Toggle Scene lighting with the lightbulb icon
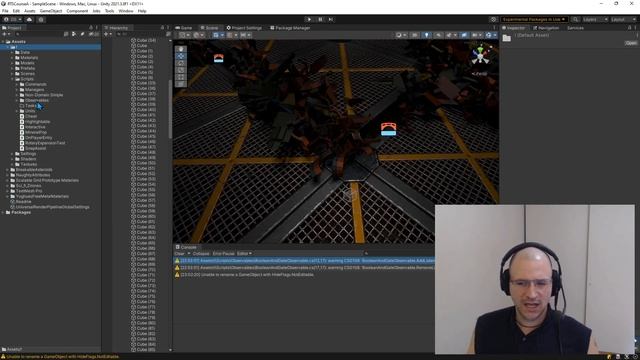 coord(427,35)
